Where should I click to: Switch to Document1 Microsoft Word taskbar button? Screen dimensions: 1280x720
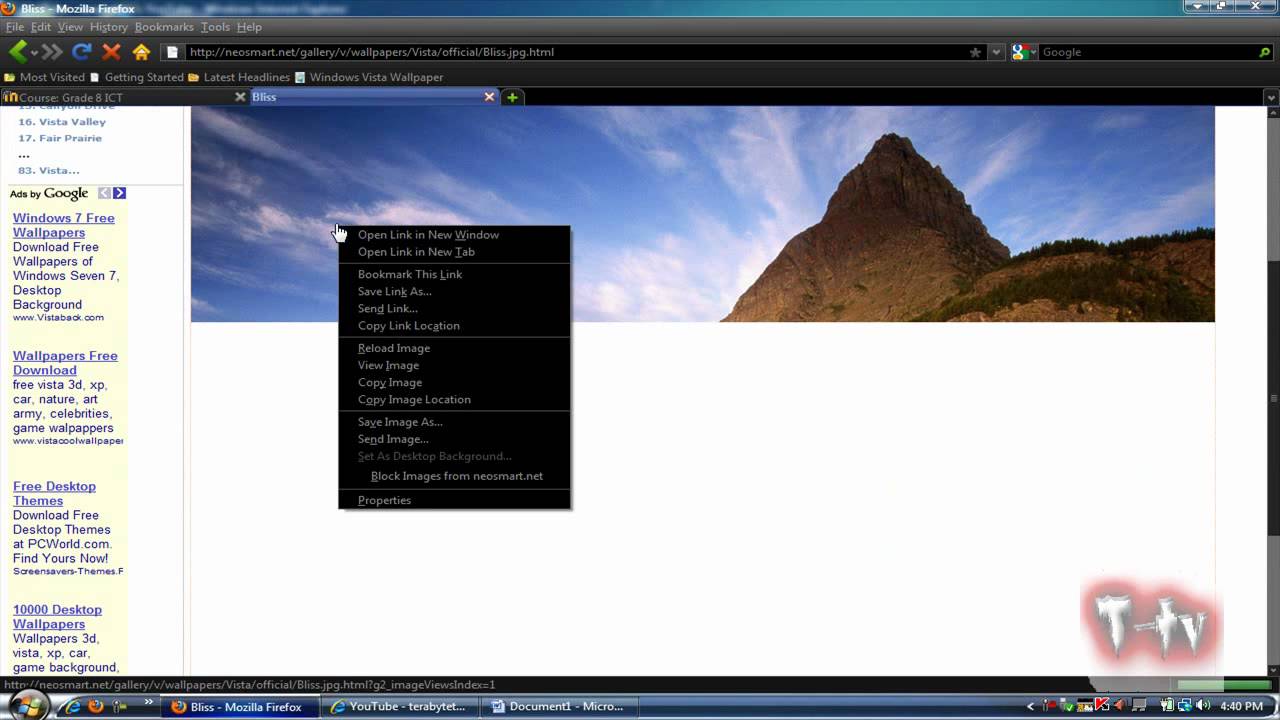click(562, 706)
